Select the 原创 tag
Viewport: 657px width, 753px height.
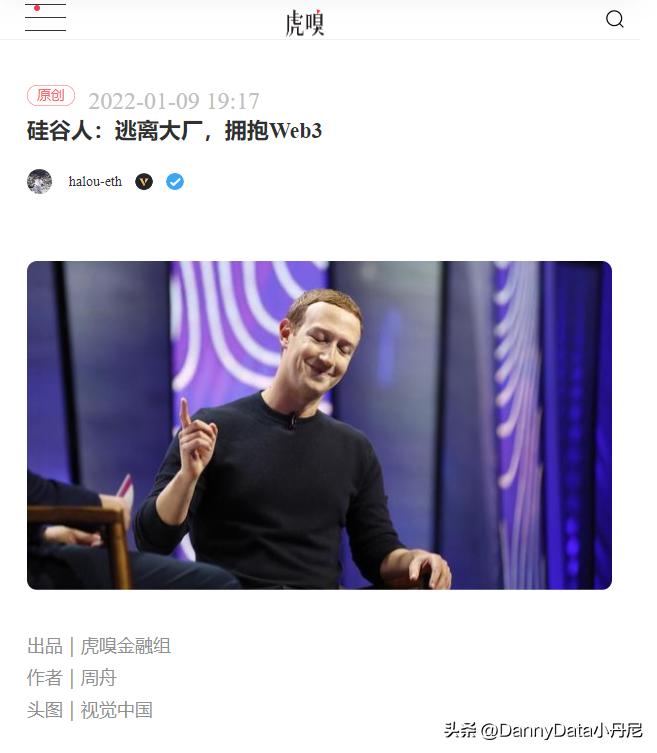[51, 95]
